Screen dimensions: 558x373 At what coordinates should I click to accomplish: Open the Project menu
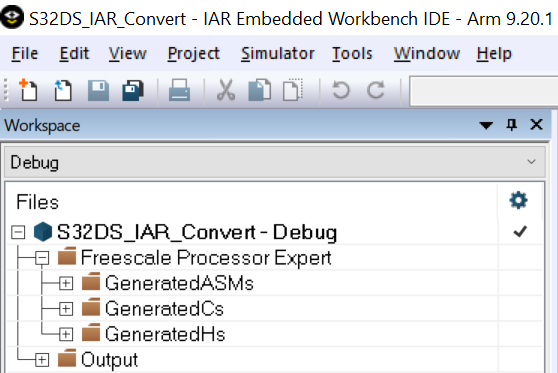coord(194,54)
